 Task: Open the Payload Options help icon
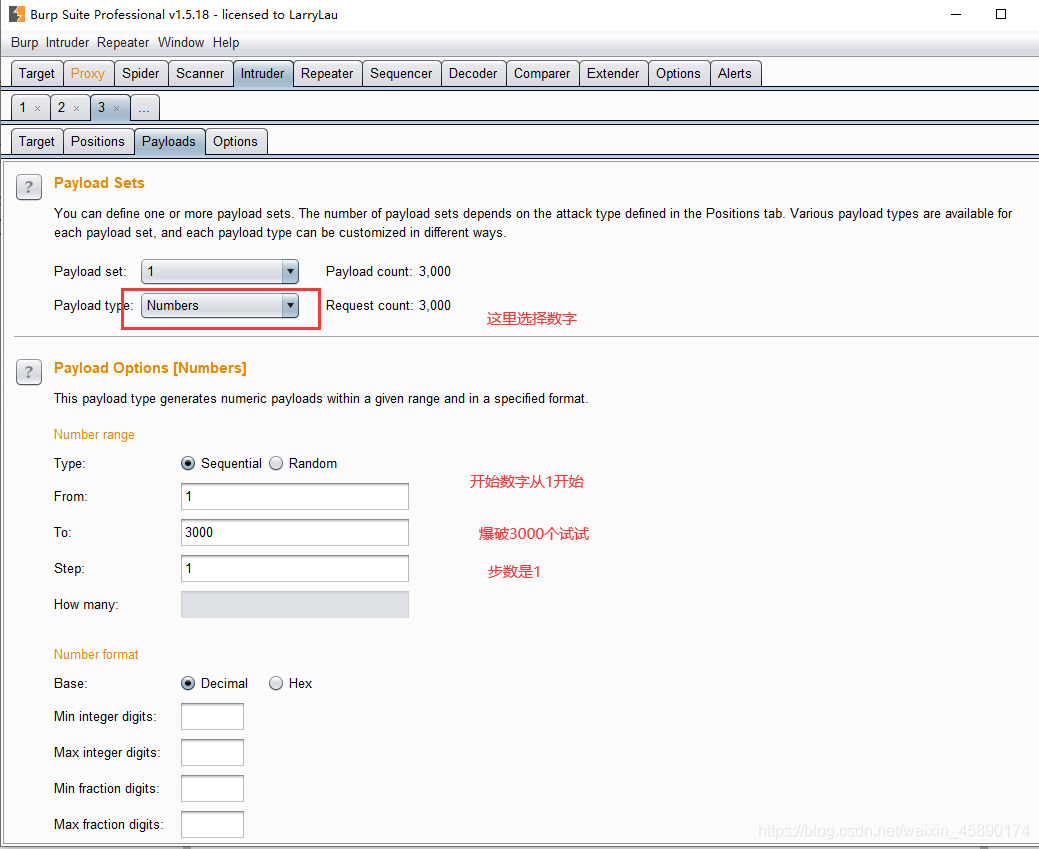pos(28,372)
